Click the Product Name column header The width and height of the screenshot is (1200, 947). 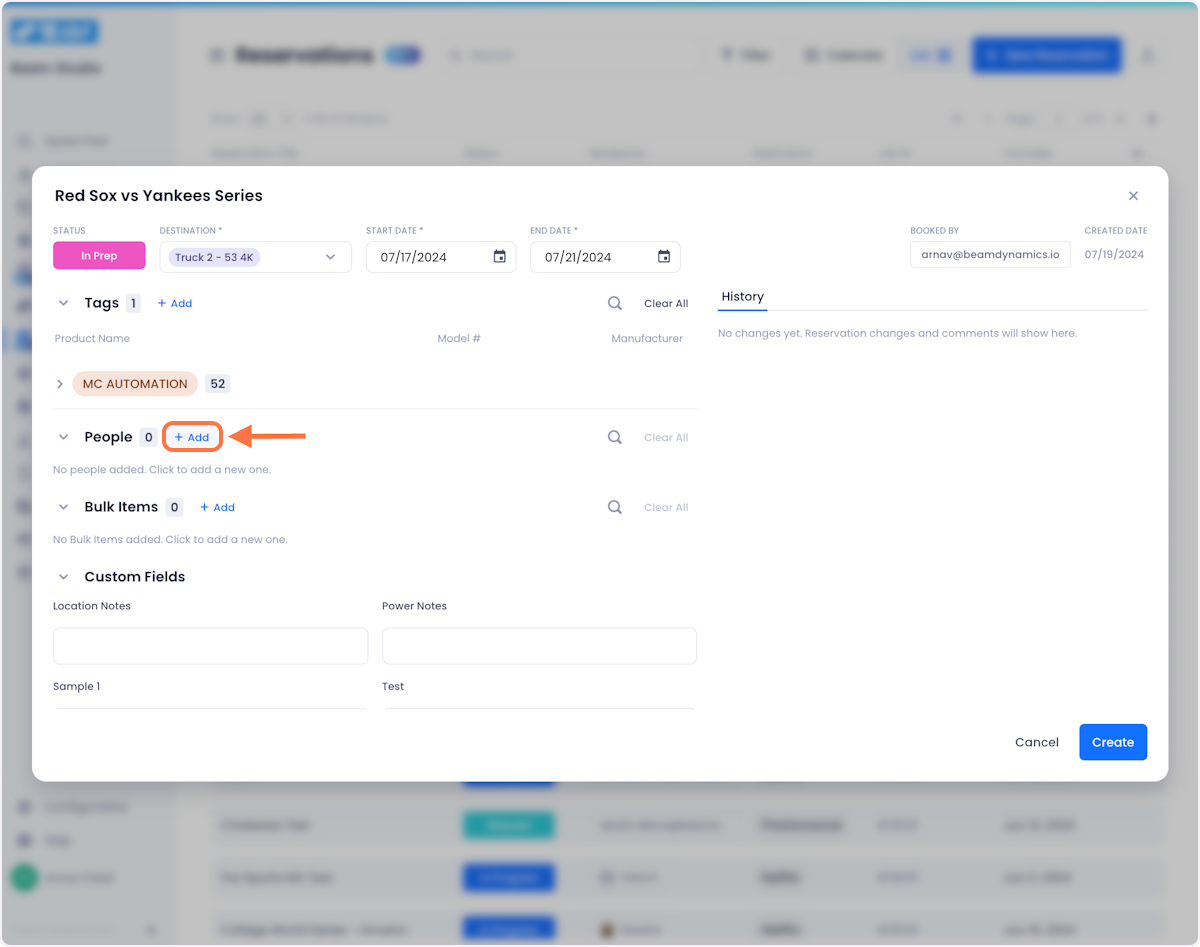(92, 339)
